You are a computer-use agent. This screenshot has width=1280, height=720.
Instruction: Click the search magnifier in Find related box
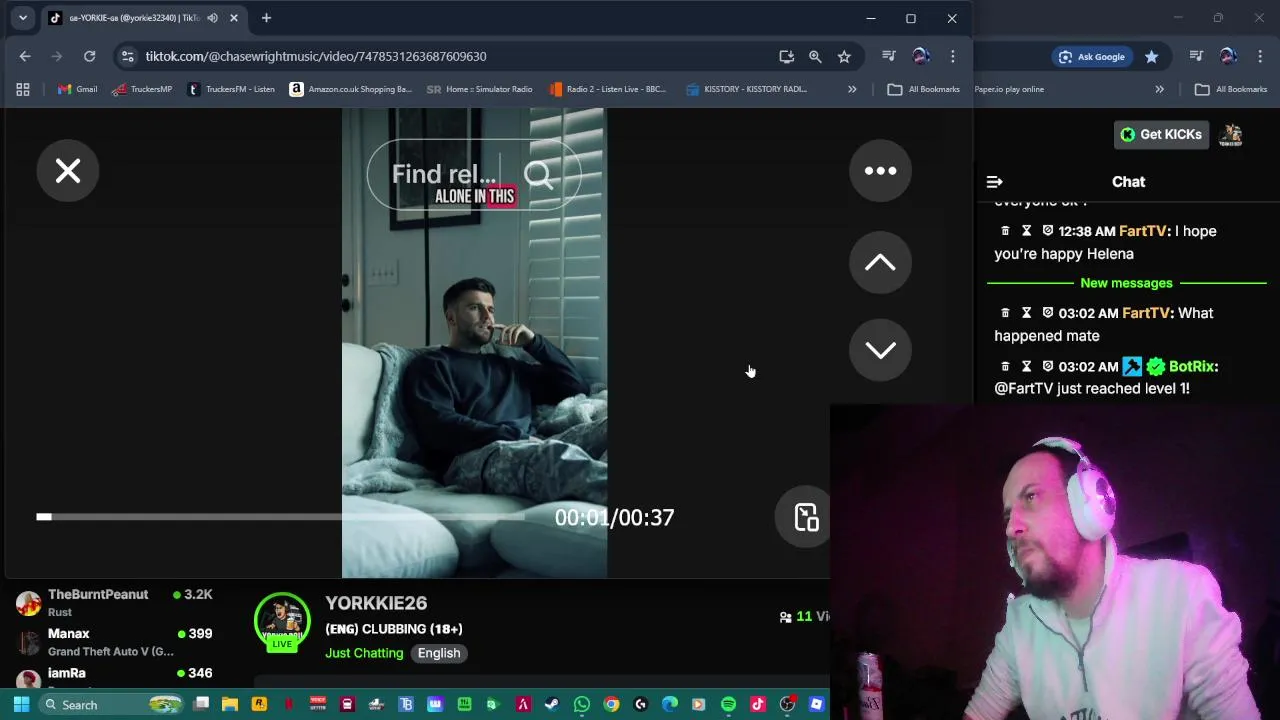pyautogui.click(x=539, y=175)
